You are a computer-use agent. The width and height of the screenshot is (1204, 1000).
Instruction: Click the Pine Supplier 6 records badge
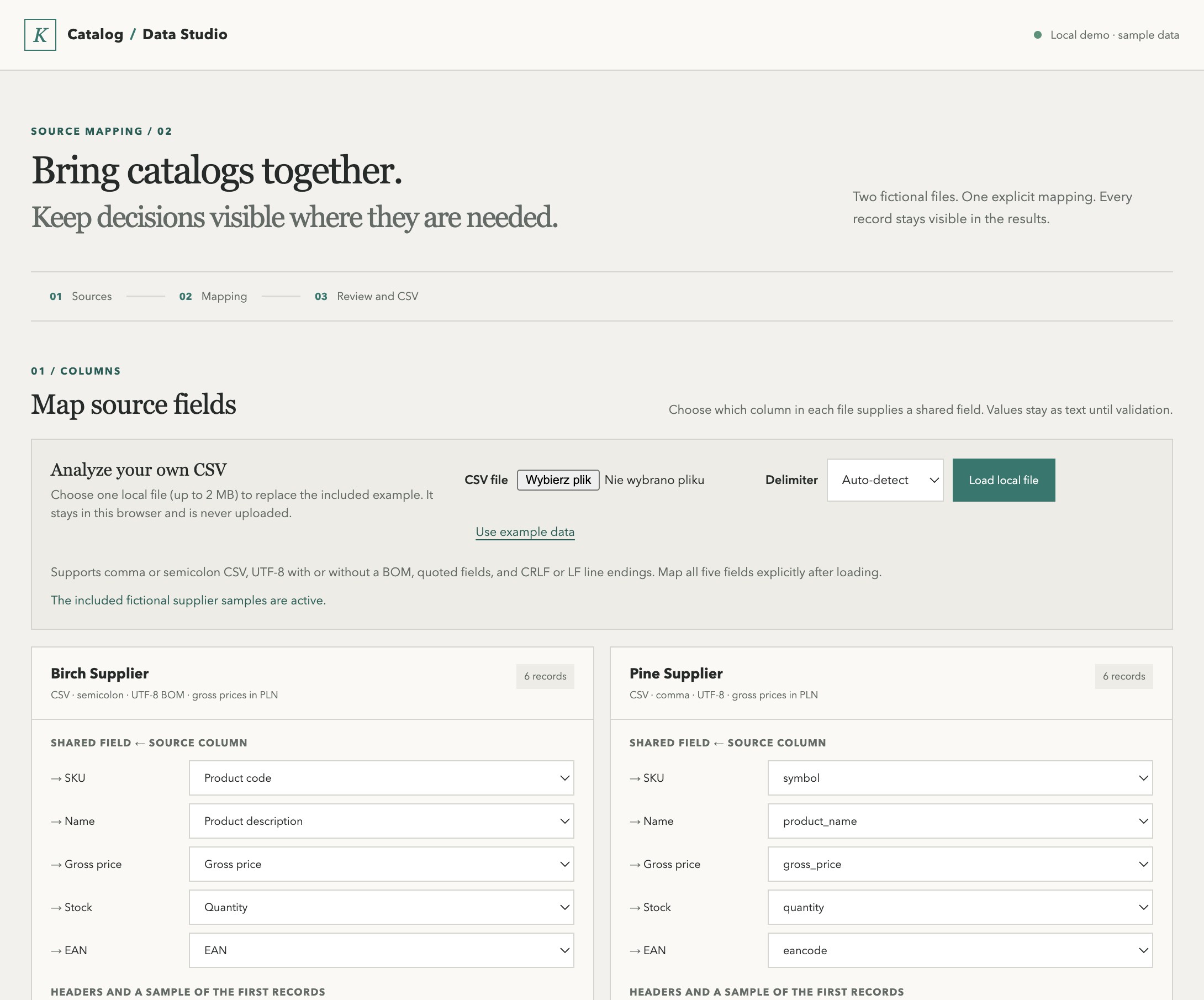tap(1123, 676)
